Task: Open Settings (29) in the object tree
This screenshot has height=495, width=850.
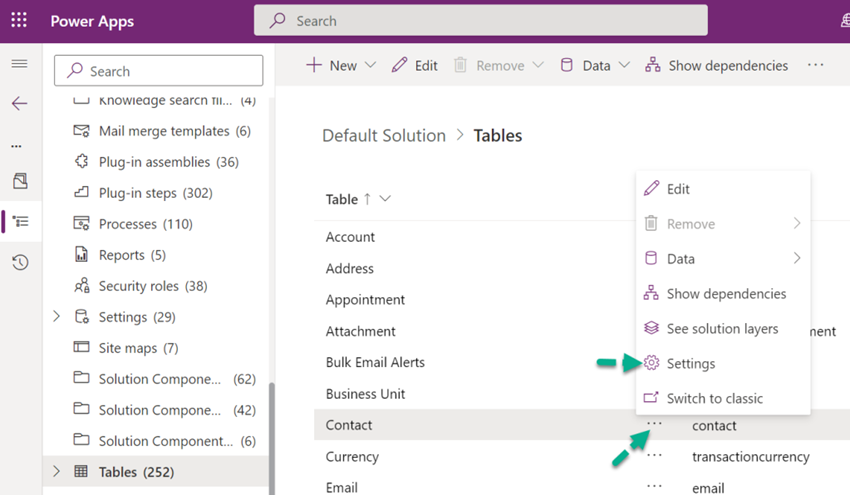Action: pyautogui.click(x=125, y=317)
